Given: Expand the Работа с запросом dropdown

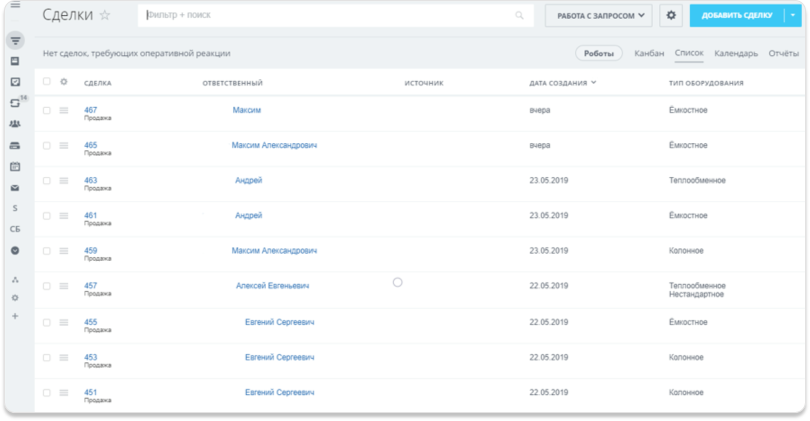Looking at the screenshot, I should [x=598, y=15].
